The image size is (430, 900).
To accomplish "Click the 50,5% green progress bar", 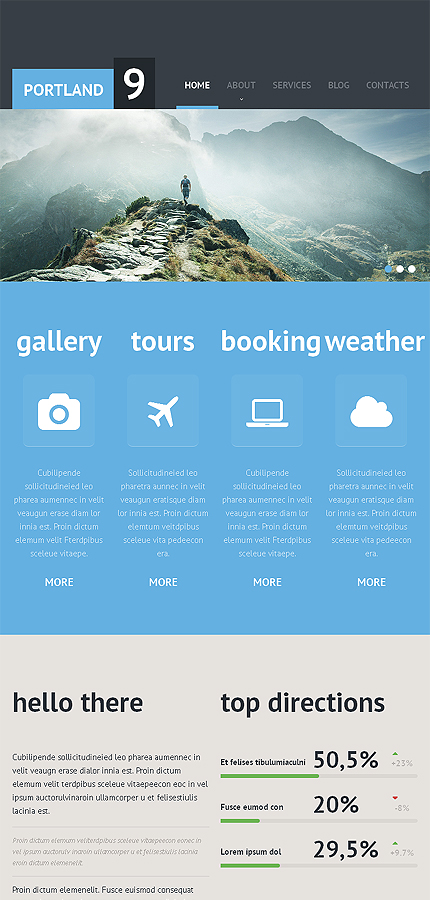I will [270, 776].
